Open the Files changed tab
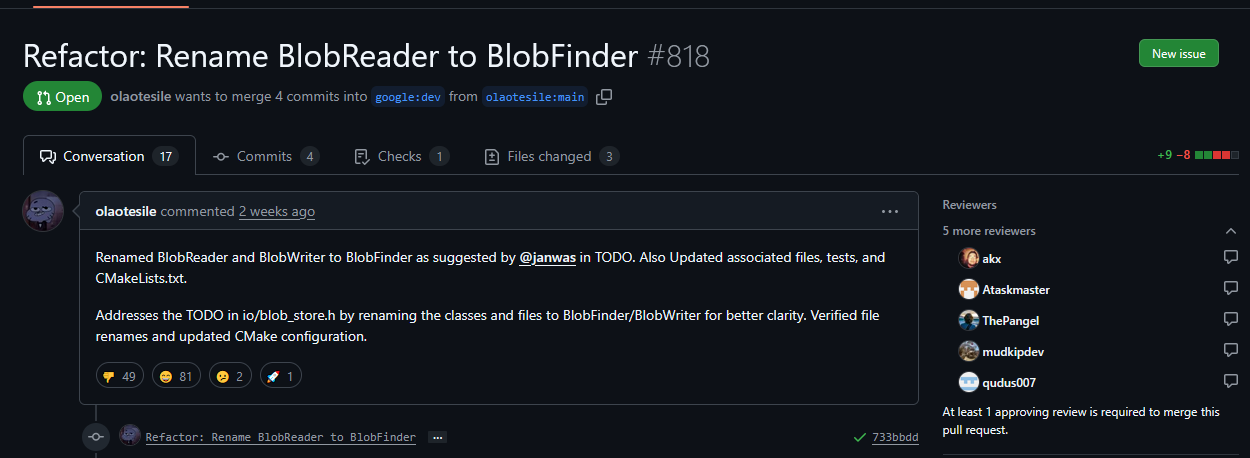Screen dimensions: 1250x458 551,156
